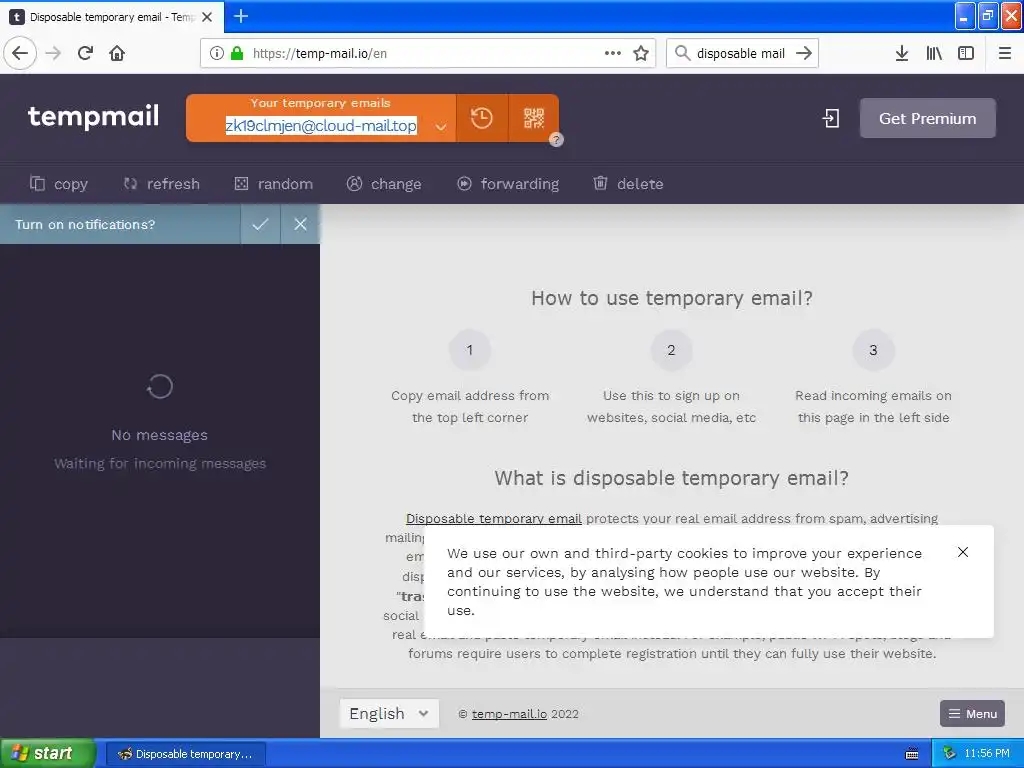Open the Windows start menu
The height and width of the screenshot is (768, 1024).
pyautogui.click(x=47, y=753)
